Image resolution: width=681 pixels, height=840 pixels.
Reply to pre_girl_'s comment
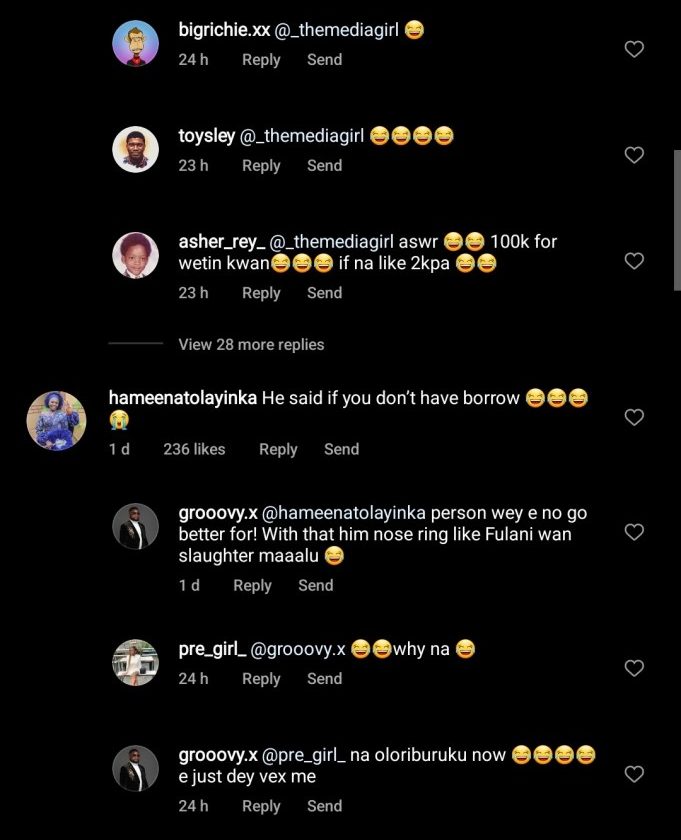coord(261,678)
